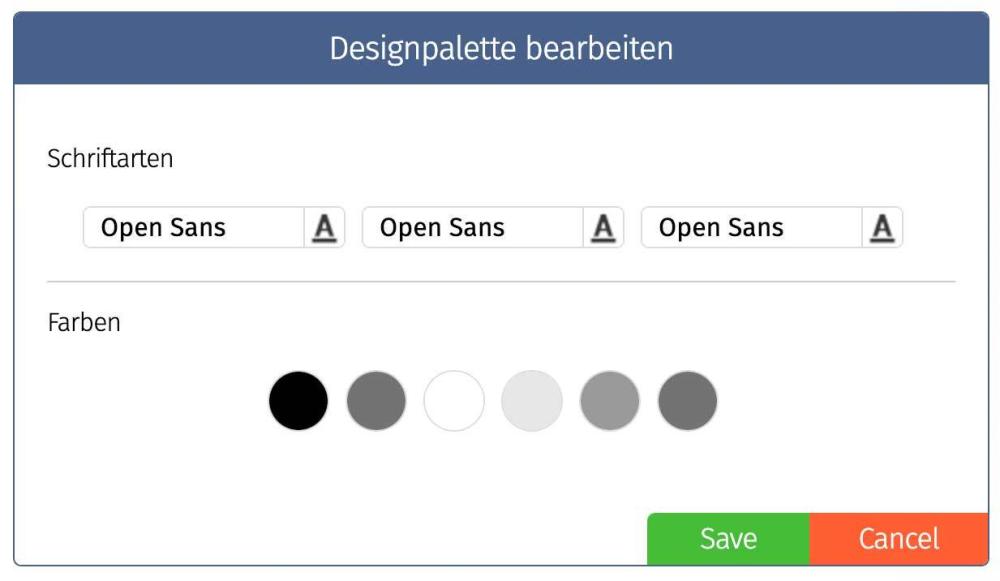Click the 'Schriftarten' section label
The height and width of the screenshot is (581, 1000).
pyautogui.click(x=110, y=159)
